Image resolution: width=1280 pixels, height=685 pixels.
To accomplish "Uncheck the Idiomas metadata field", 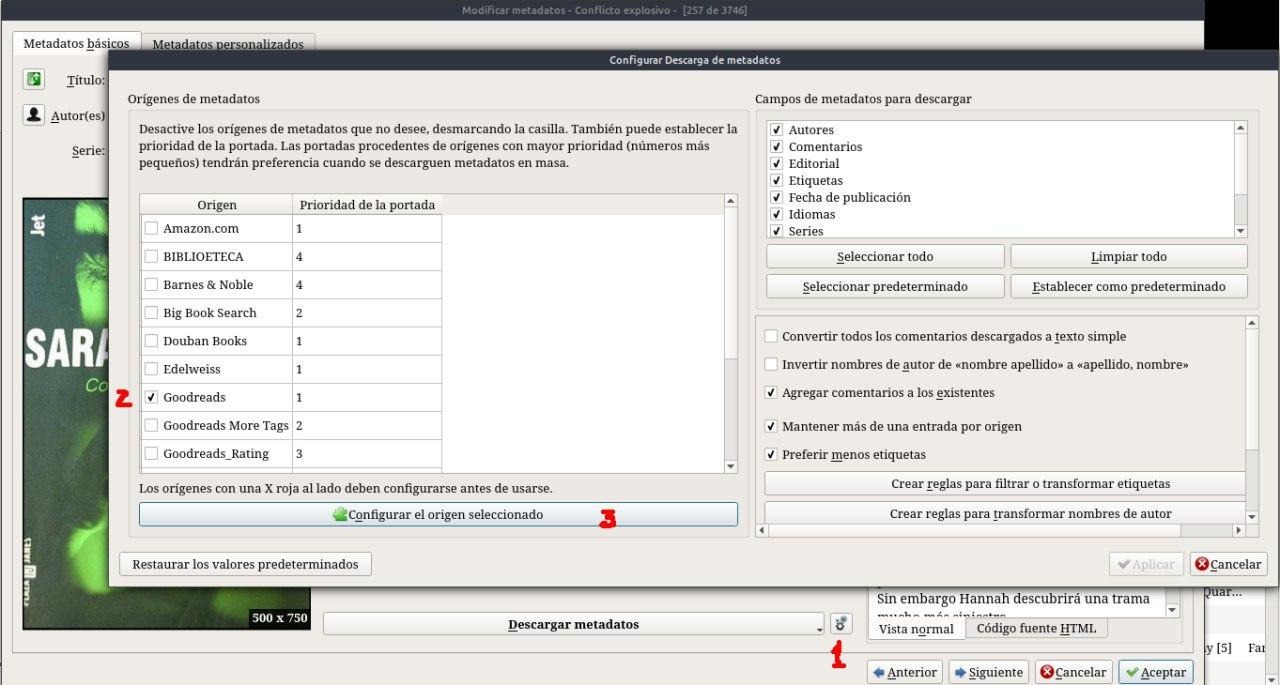I will (x=776, y=215).
